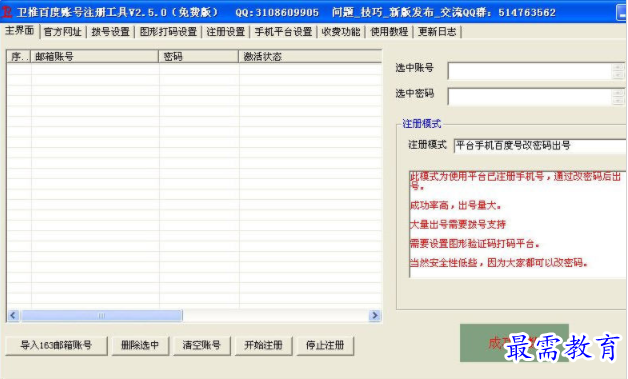Image resolution: width=628 pixels, height=379 pixels.
Task: Open the 注册模式 dropdown
Action: coord(540,146)
